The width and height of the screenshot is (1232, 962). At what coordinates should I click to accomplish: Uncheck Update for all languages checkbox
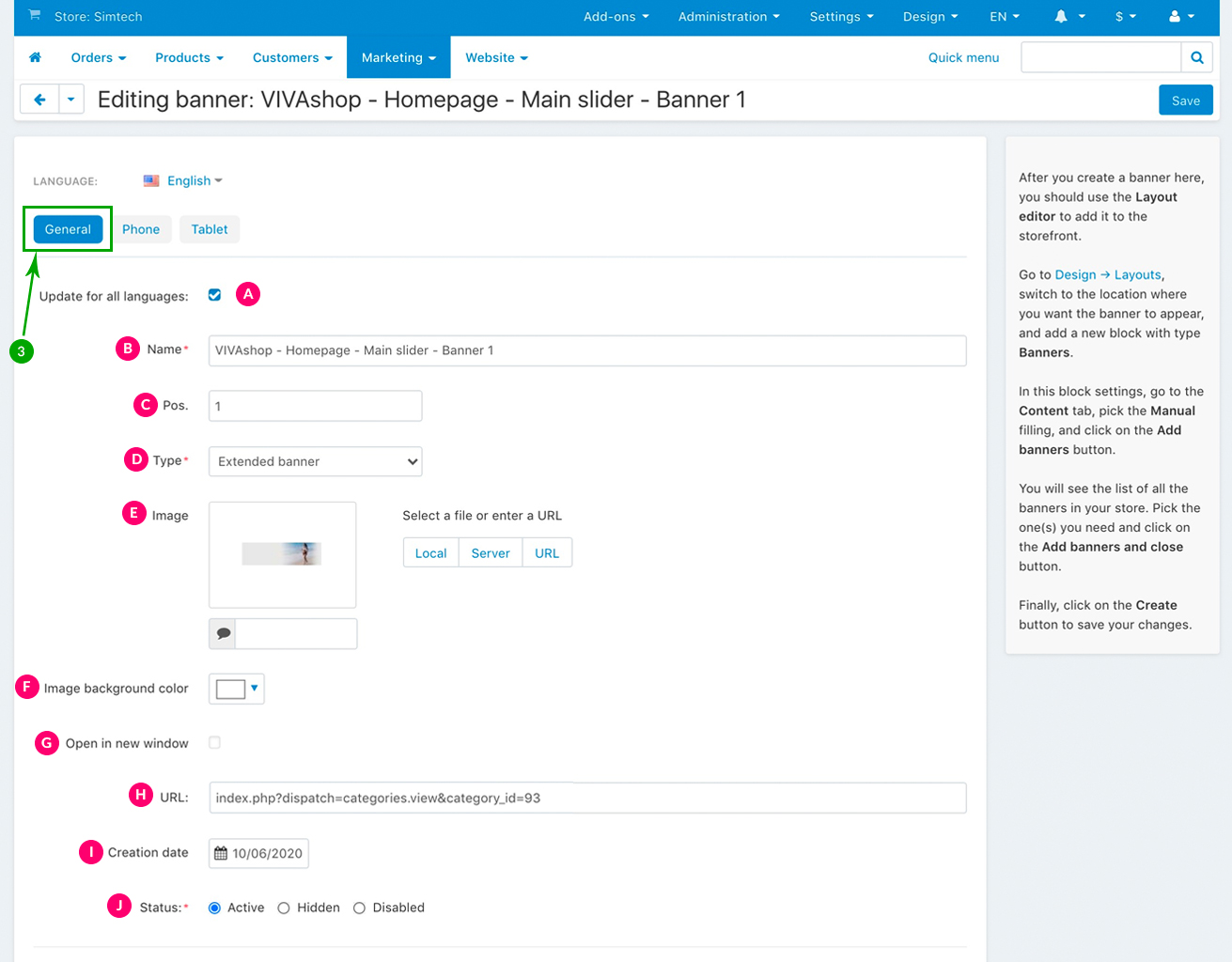tap(214, 295)
